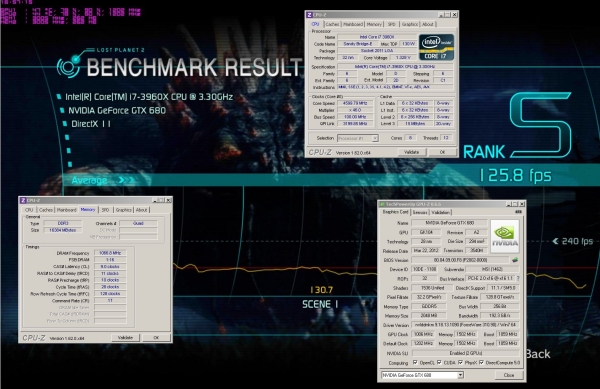Click the Bus Interface question mark icon
This screenshot has width=600, height=389.
[518, 278]
